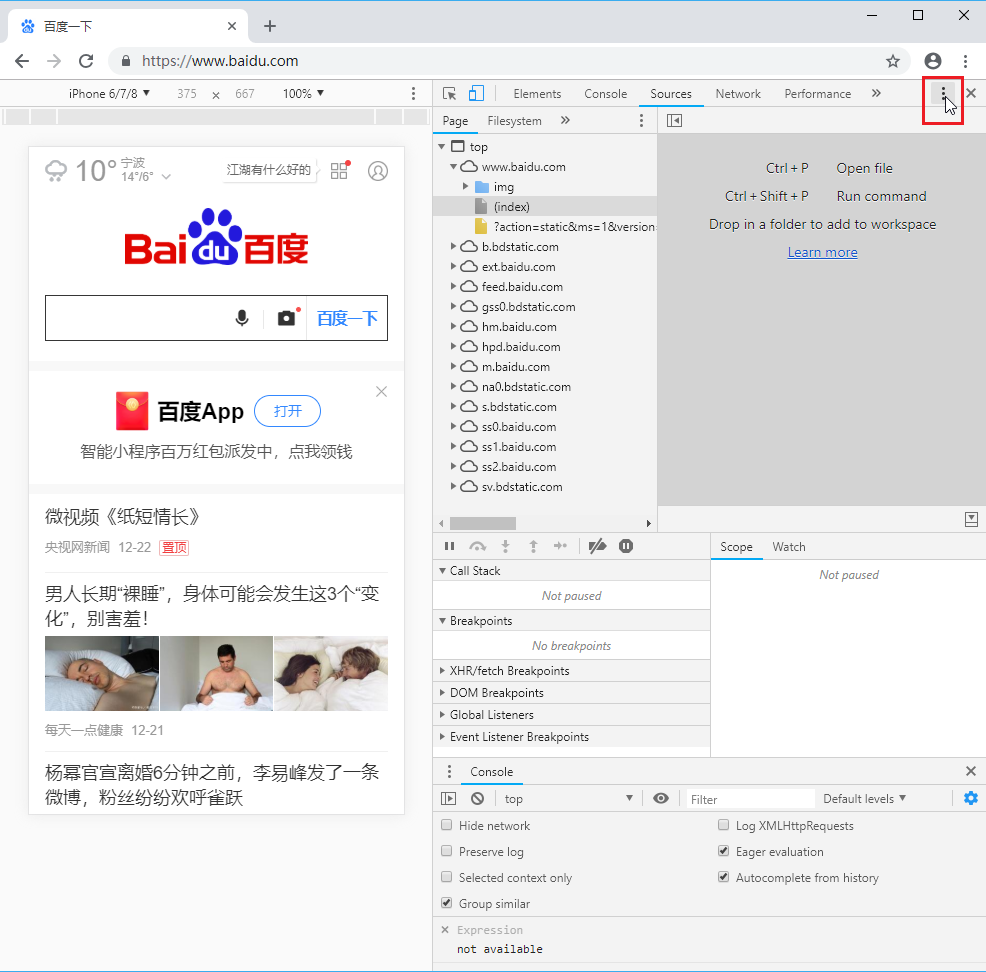The image size is (986, 972).
Task: Open the Baidu user account icon
Action: point(378,171)
